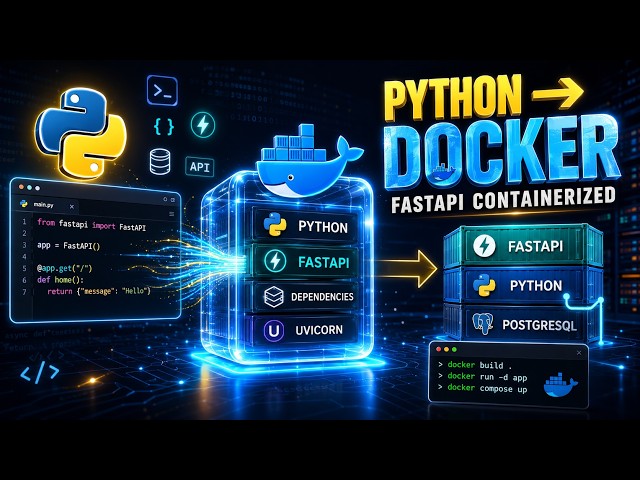Image resolution: width=640 pixels, height=480 pixels.
Task: Click the floating teal lightning bolt icon
Action: tap(203, 125)
